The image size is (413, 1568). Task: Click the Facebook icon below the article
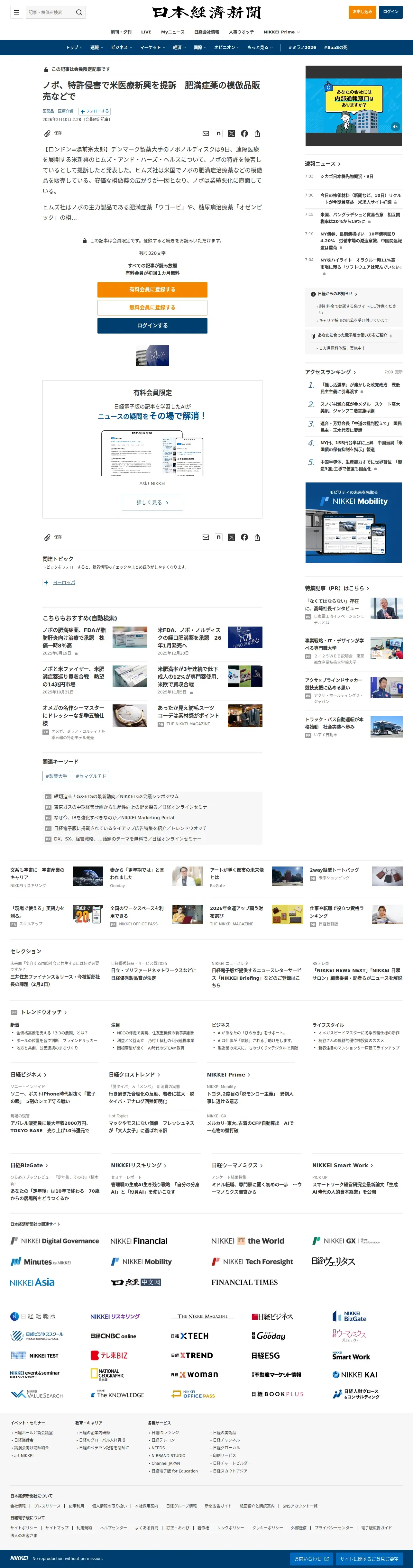click(244, 537)
